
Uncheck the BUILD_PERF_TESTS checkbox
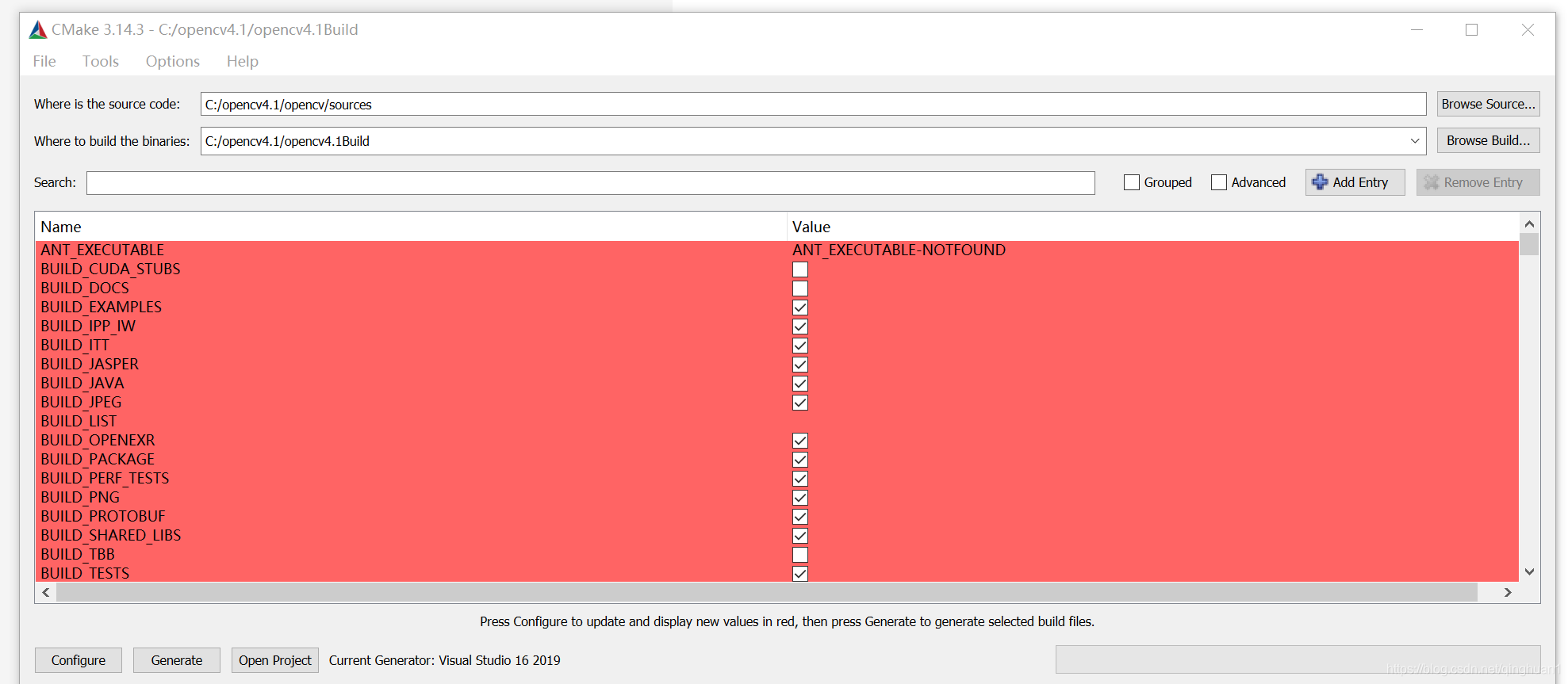tap(800, 479)
